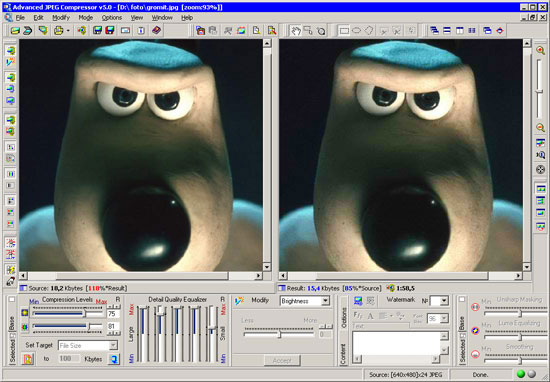Click the rotate image icon in toolbar
This screenshot has height=382, width=550.
(x=241, y=31)
